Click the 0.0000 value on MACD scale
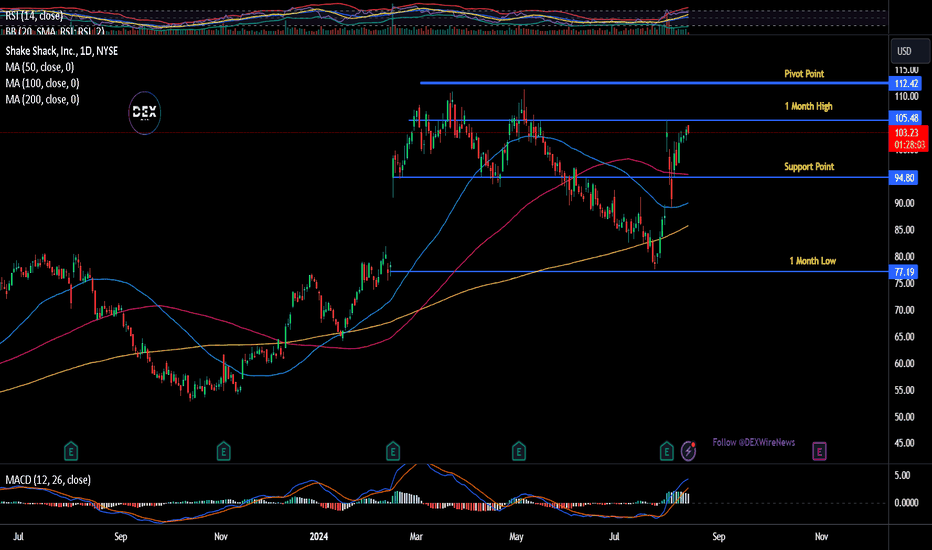 click(906, 503)
